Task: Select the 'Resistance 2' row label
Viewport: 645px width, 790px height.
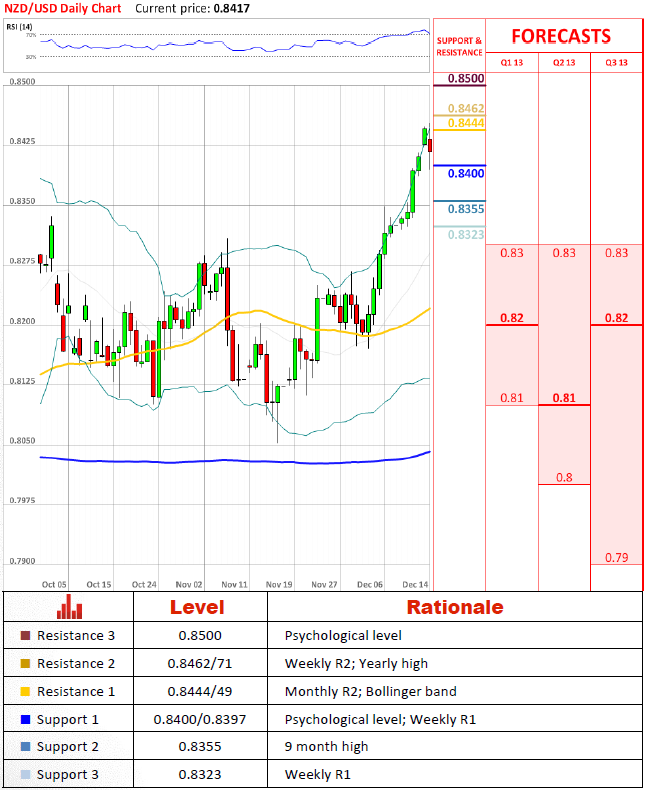Action: (76, 664)
